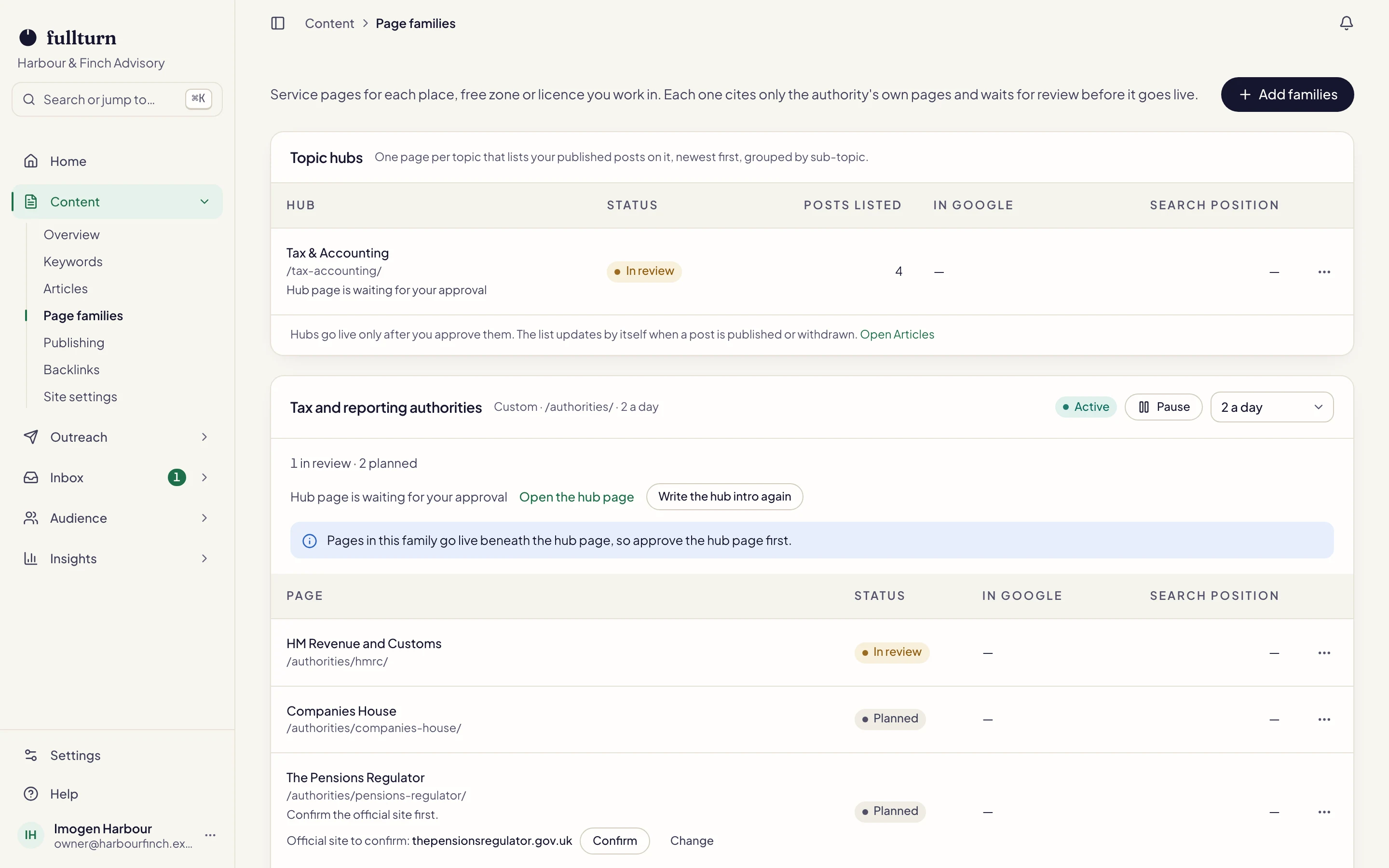Click the /authorities/hmrc/ path text
Viewport: 1389px width, 868px height.
point(337,662)
